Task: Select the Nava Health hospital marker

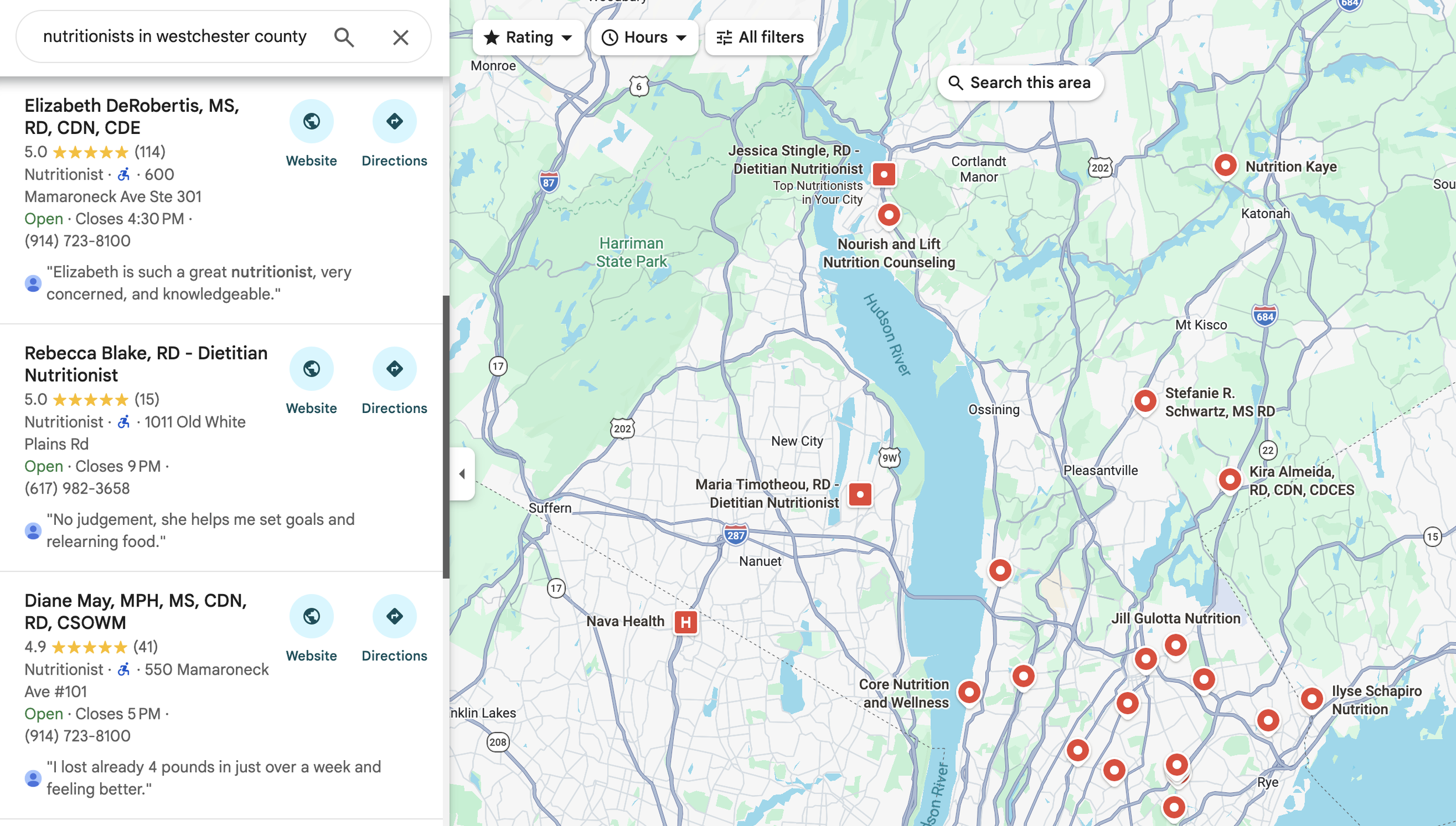Action: tap(685, 622)
